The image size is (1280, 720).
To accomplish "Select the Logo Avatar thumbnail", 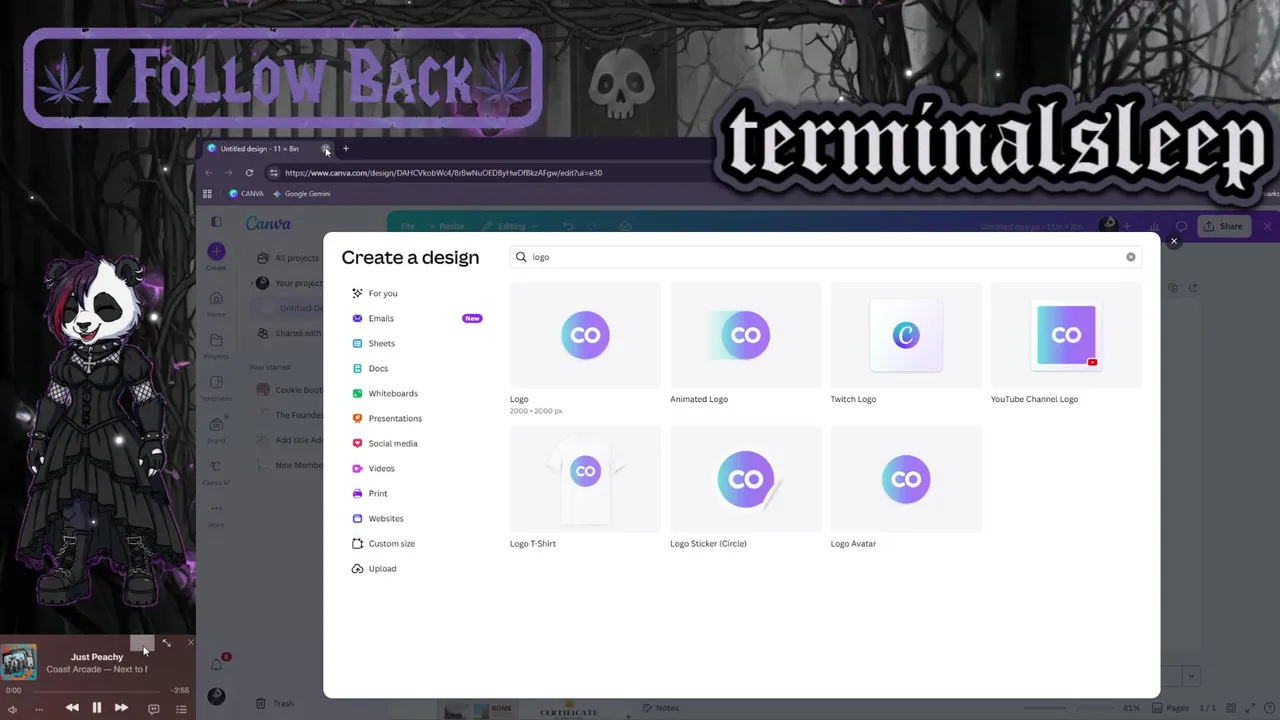I will point(906,479).
